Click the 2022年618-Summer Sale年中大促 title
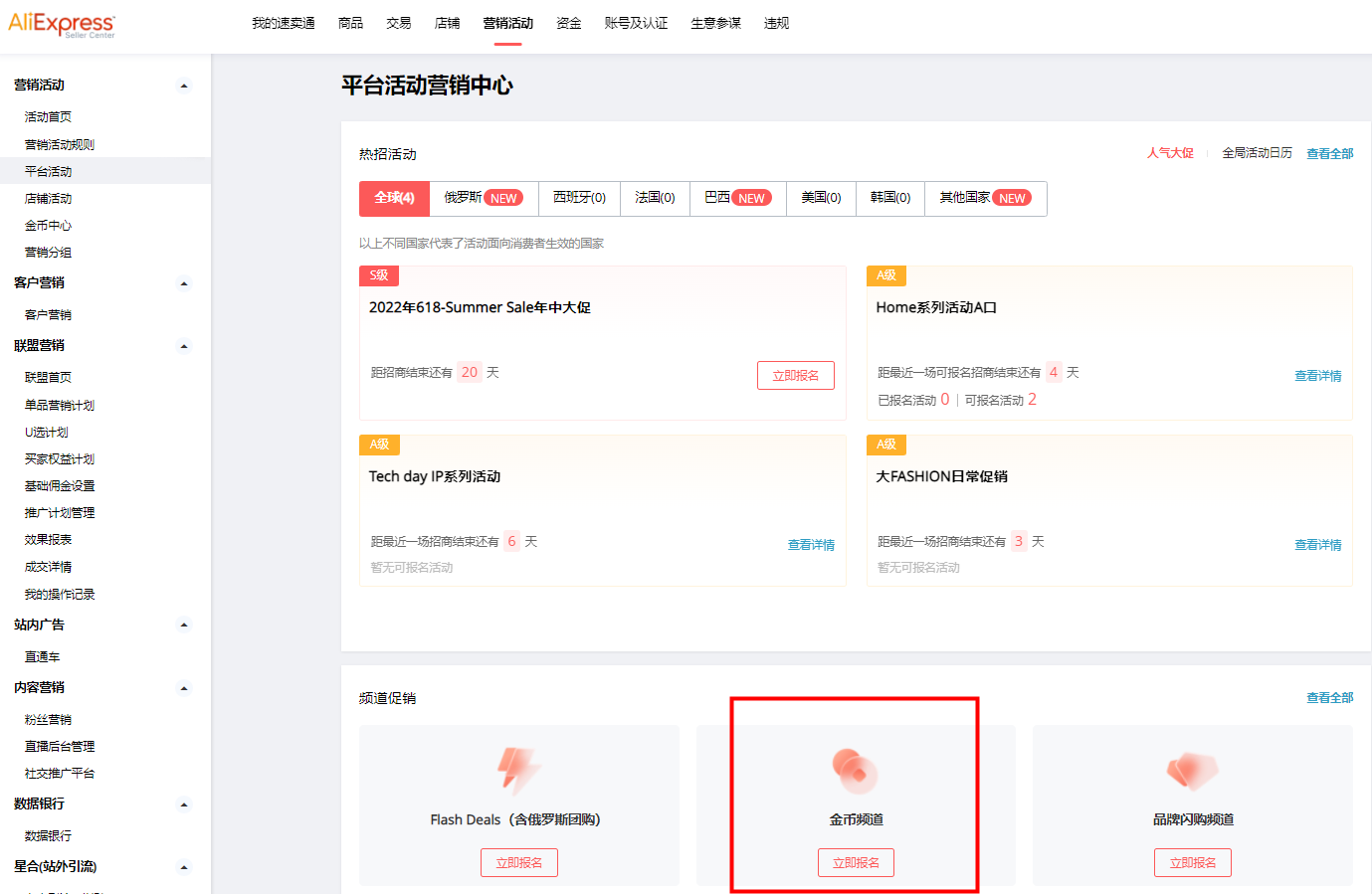This screenshot has height=894, width=1372. click(480, 307)
